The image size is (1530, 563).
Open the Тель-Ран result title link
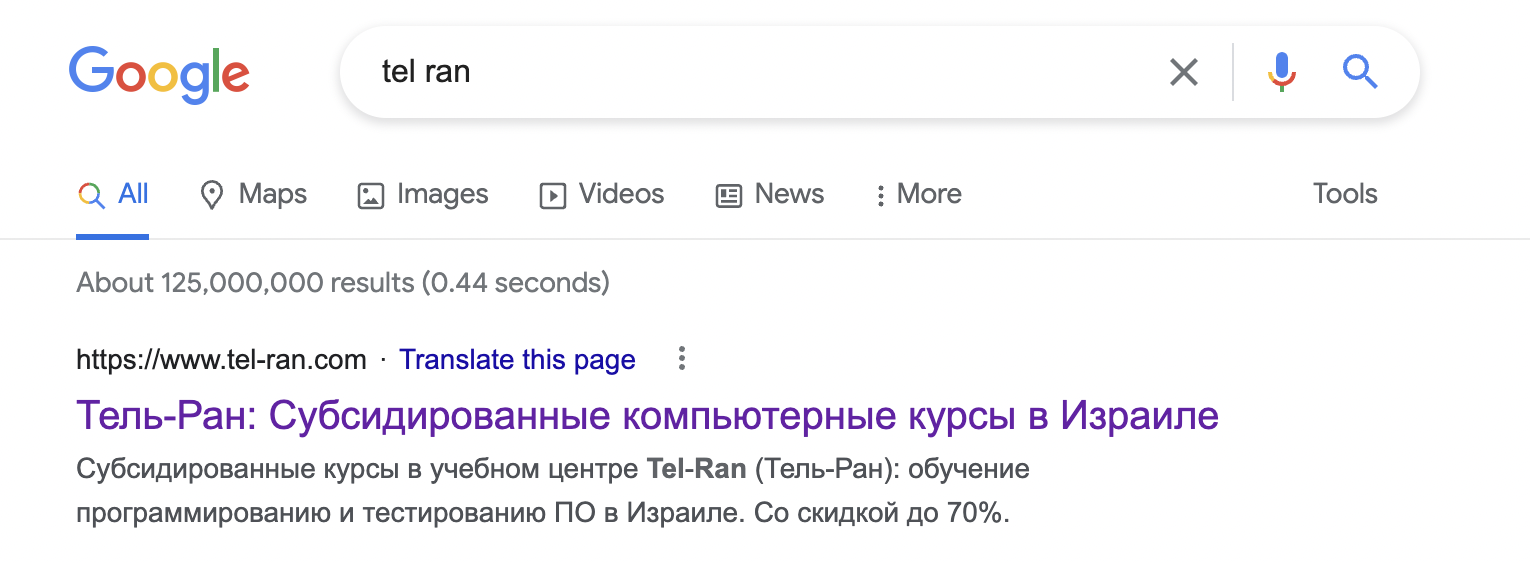pyautogui.click(x=647, y=415)
